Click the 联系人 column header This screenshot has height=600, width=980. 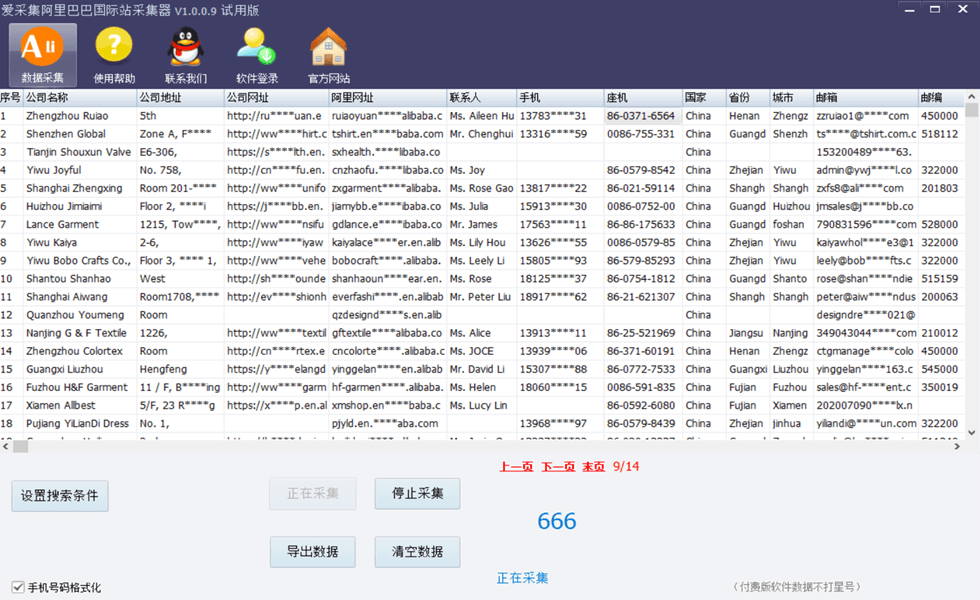[482, 98]
